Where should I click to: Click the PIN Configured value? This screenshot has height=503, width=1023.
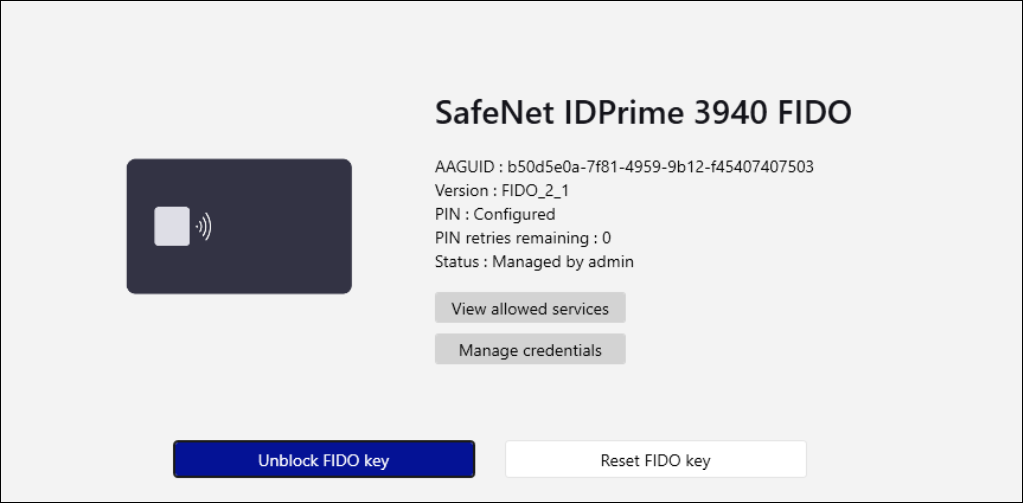pos(514,214)
